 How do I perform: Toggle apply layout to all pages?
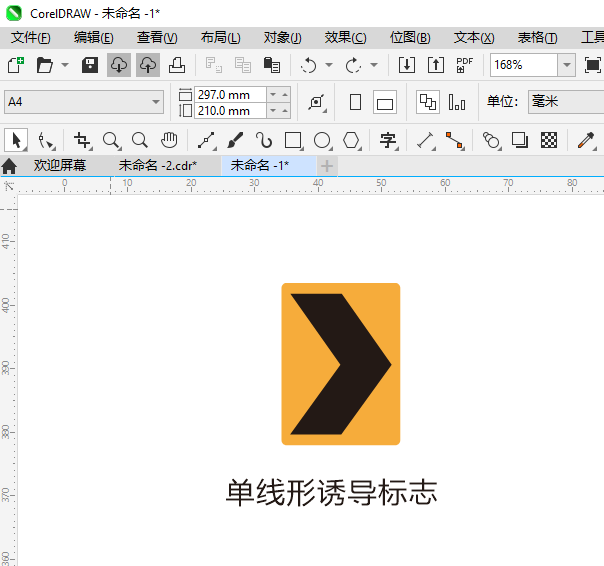[428, 102]
